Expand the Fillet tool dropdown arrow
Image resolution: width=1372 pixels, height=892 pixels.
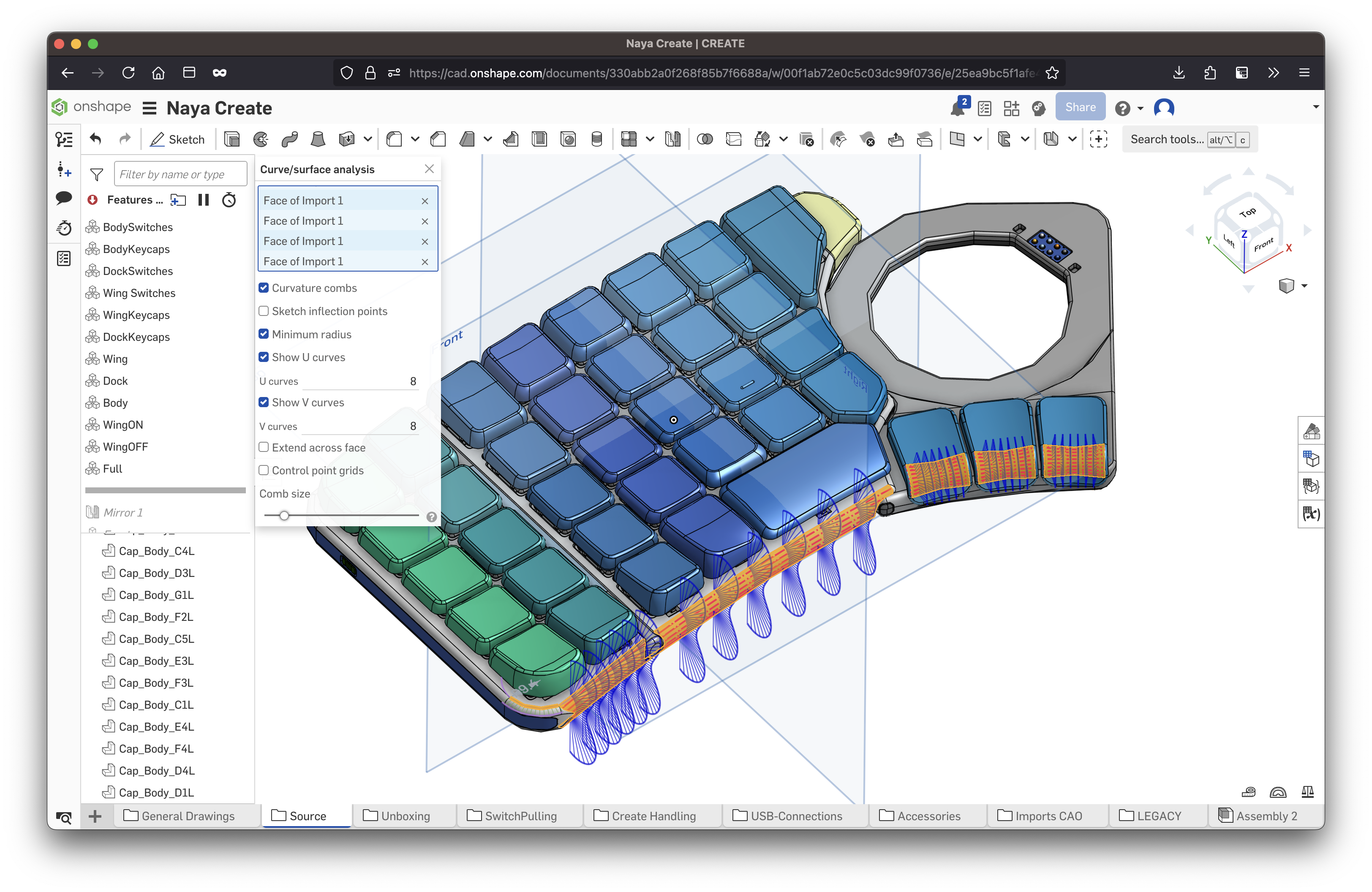coord(415,139)
